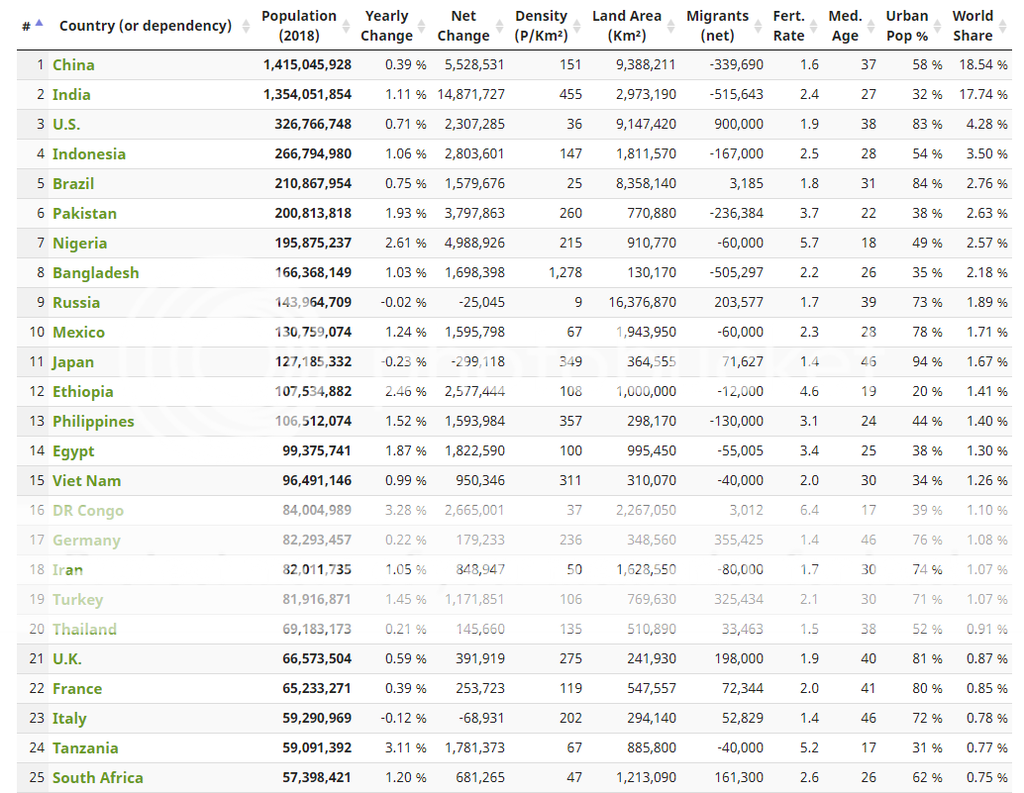Open the France country link
Viewport: 1024px width, 793px height.
click(x=77, y=689)
